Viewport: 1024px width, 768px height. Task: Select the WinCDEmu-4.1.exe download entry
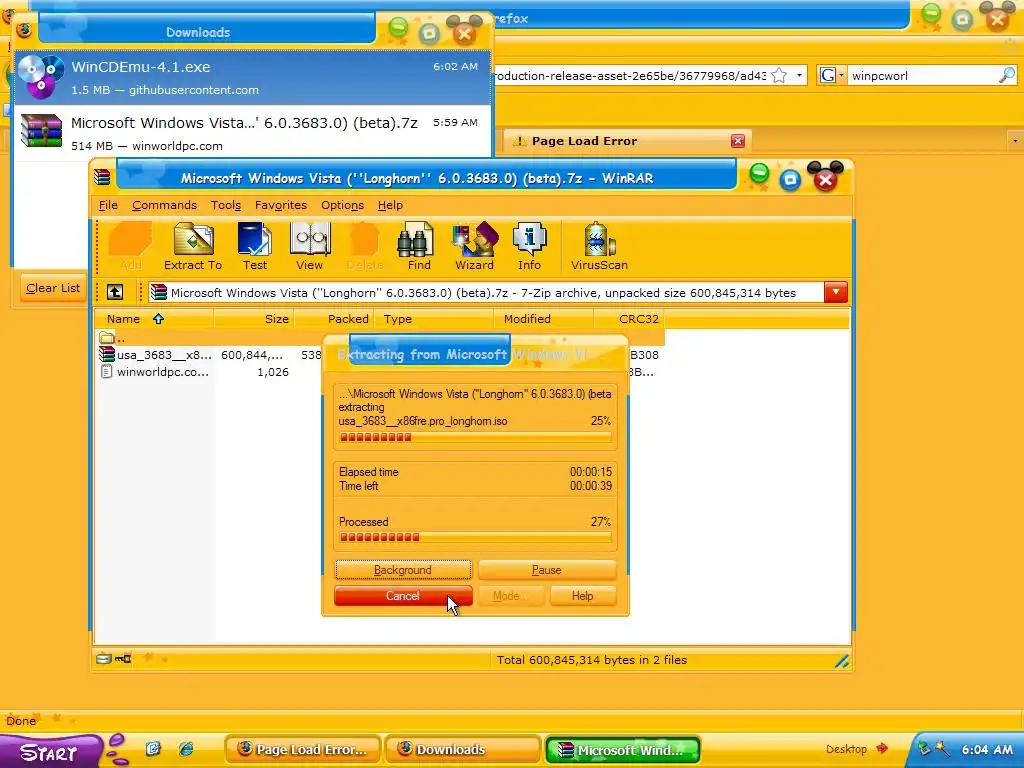pyautogui.click(x=252, y=77)
